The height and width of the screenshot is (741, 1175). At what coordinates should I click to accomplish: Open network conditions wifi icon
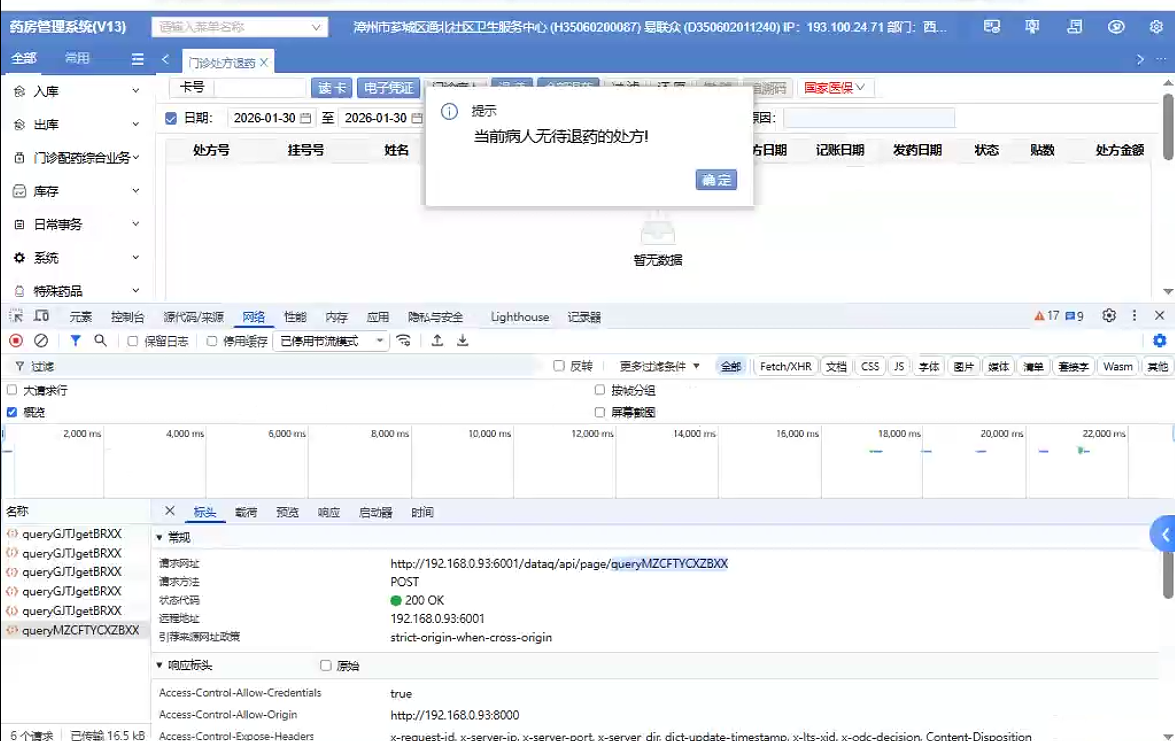click(404, 341)
